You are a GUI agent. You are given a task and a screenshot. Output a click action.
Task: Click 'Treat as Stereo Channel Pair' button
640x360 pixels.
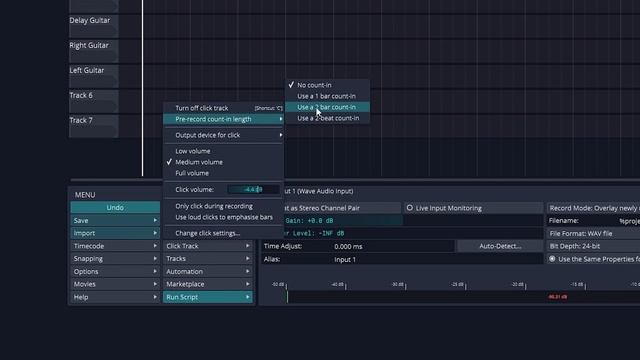(342, 208)
